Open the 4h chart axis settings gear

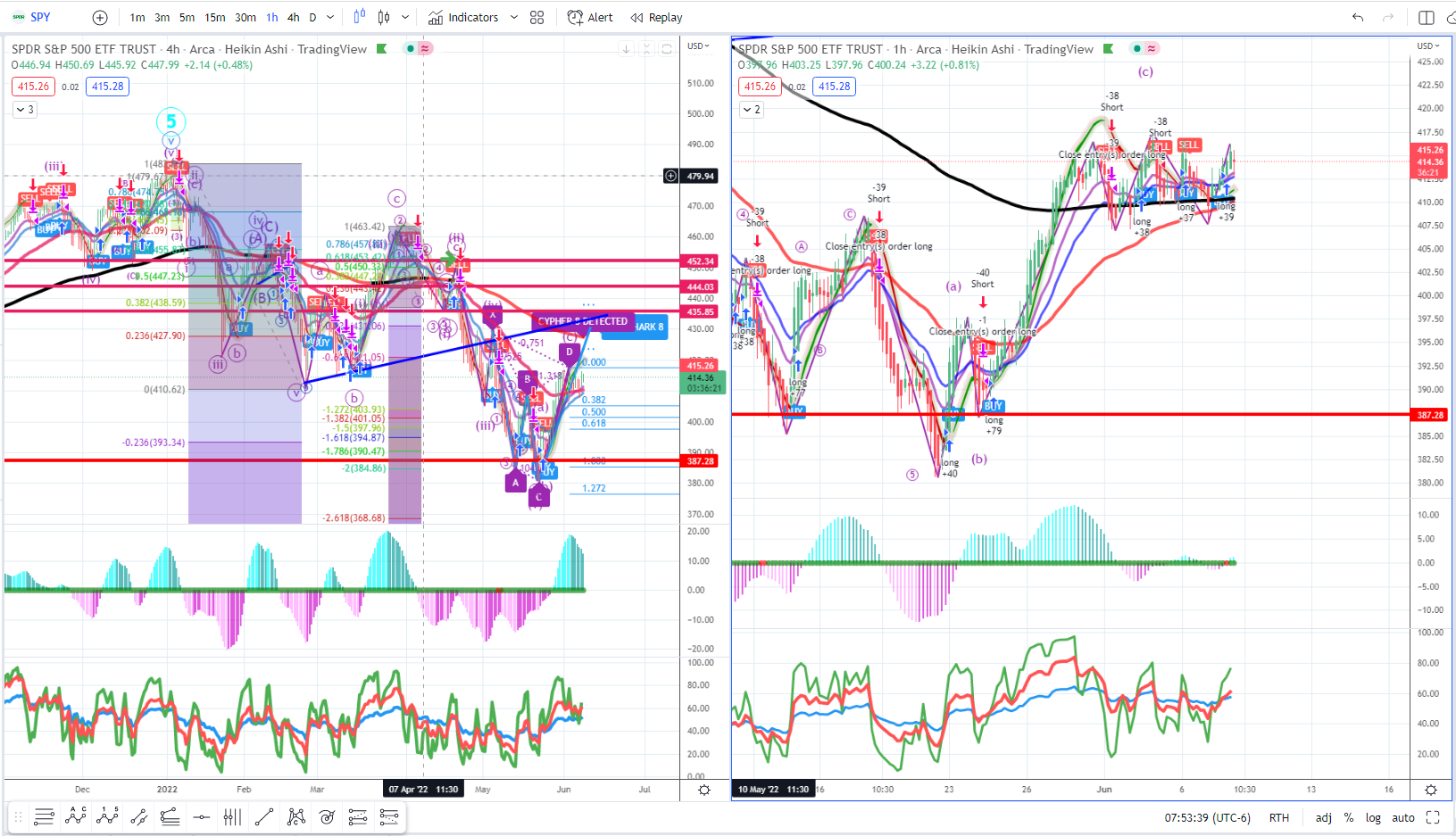(704, 790)
